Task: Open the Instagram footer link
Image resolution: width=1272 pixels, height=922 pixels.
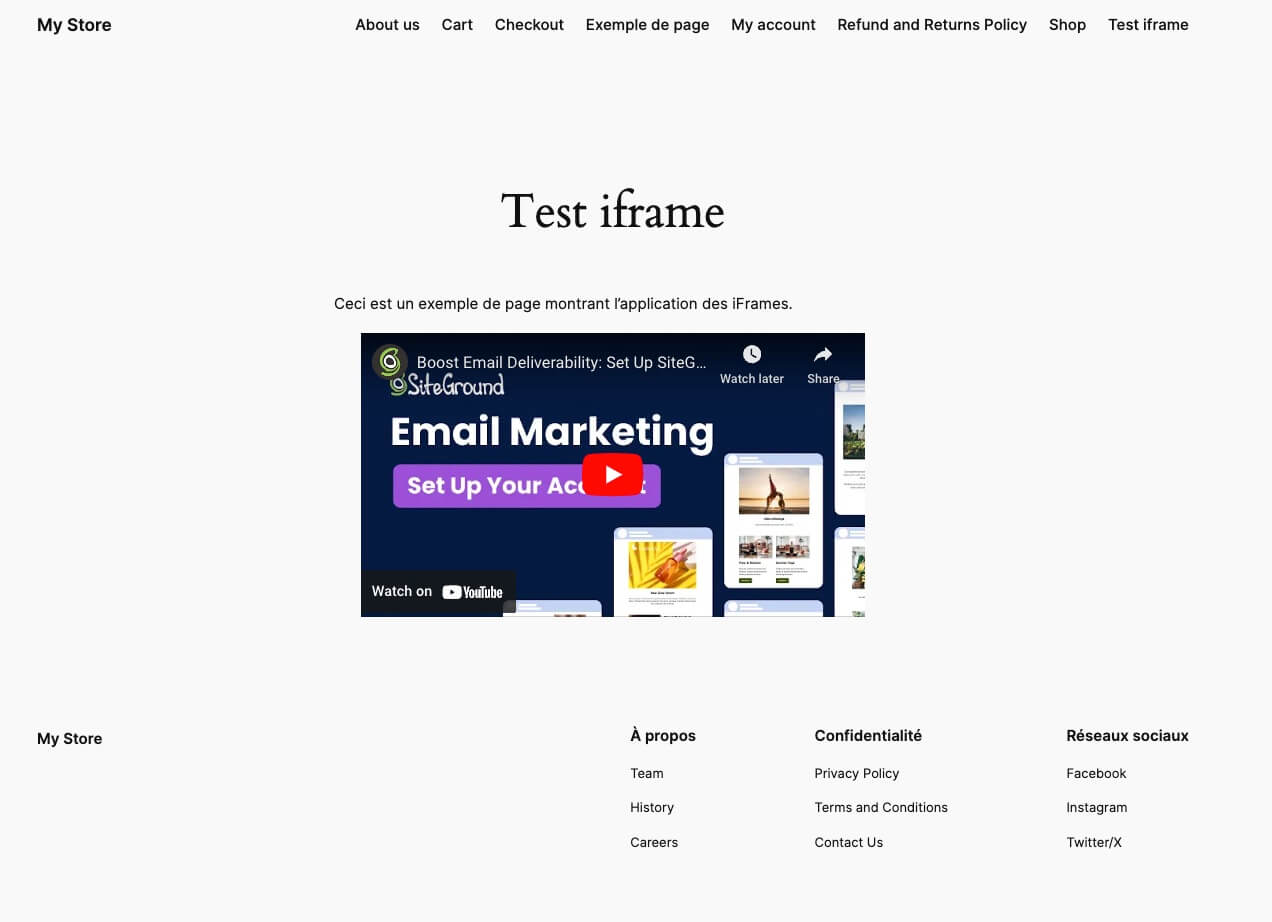Action: (1096, 807)
